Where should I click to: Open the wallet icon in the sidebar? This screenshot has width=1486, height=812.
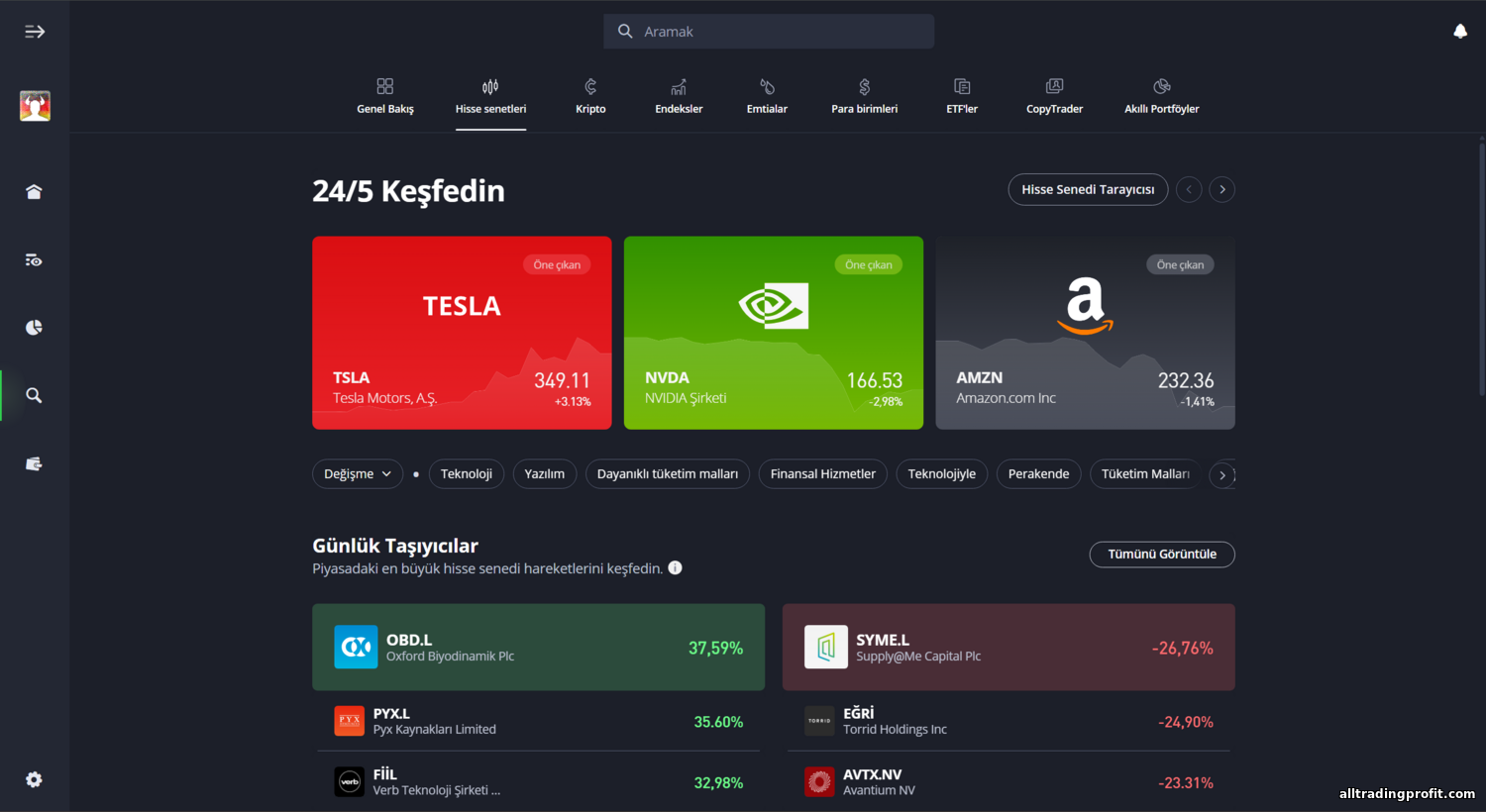pos(34,463)
